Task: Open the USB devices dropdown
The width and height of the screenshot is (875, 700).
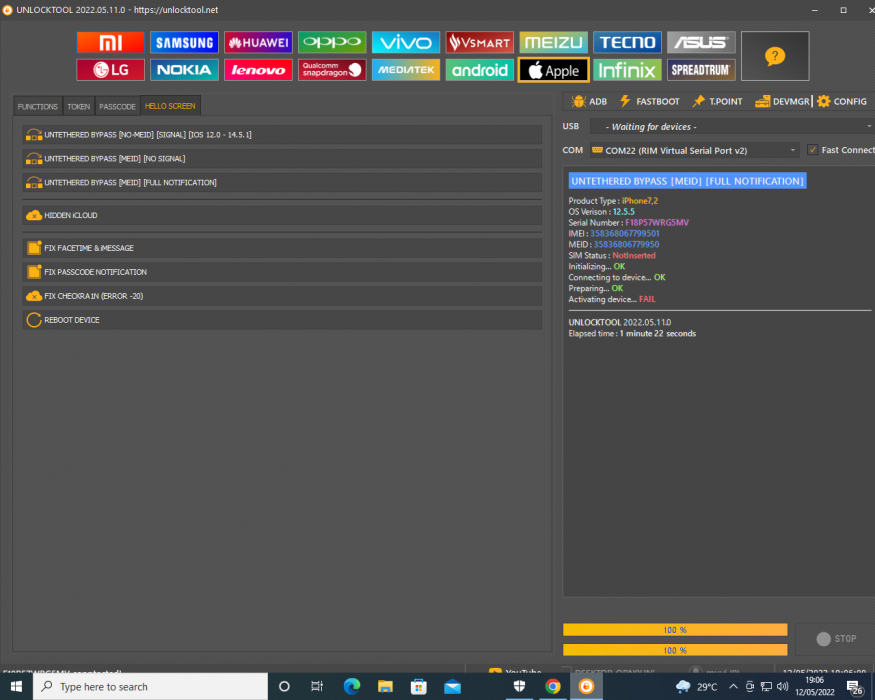Action: 732,127
